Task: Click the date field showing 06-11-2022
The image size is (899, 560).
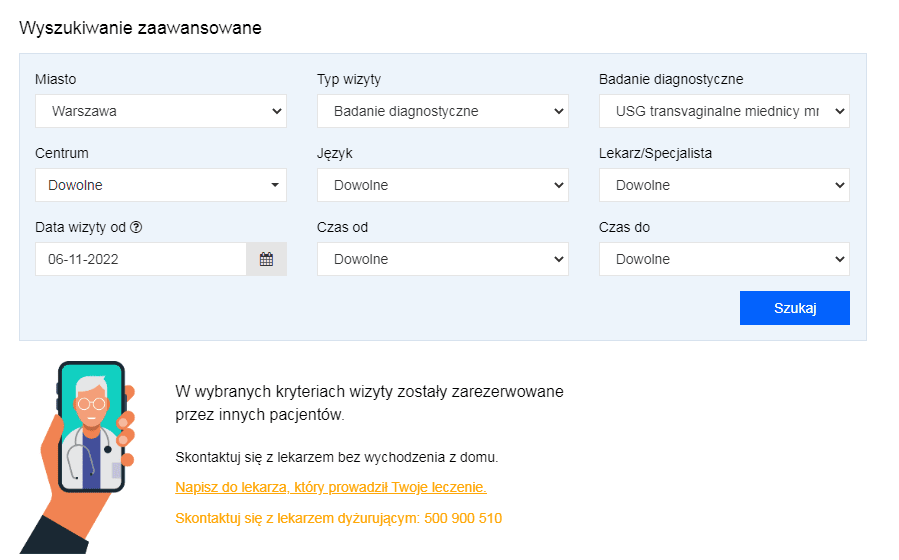Action: coord(140,259)
